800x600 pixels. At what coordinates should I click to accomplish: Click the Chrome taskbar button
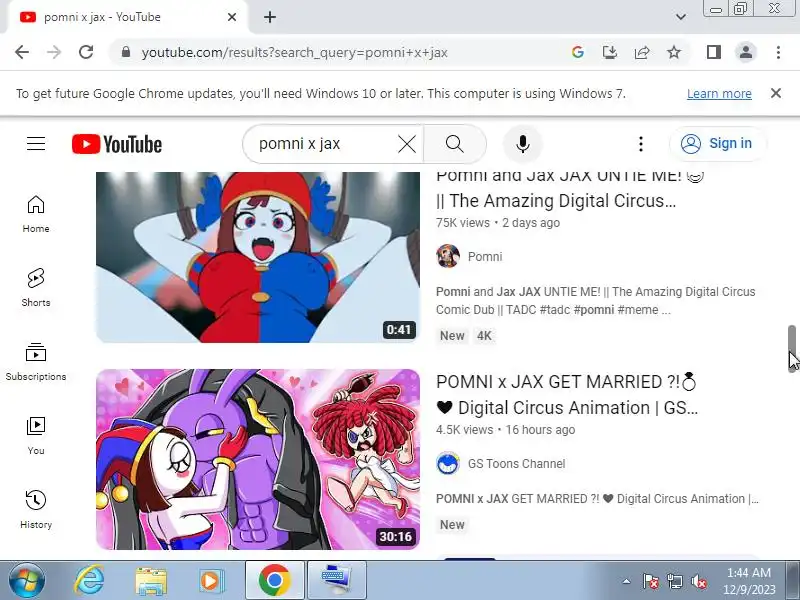pyautogui.click(x=275, y=580)
